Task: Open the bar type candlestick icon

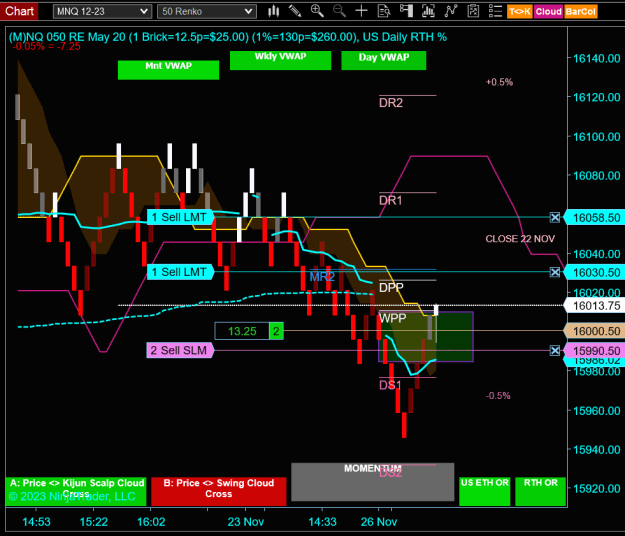Action: point(273,11)
